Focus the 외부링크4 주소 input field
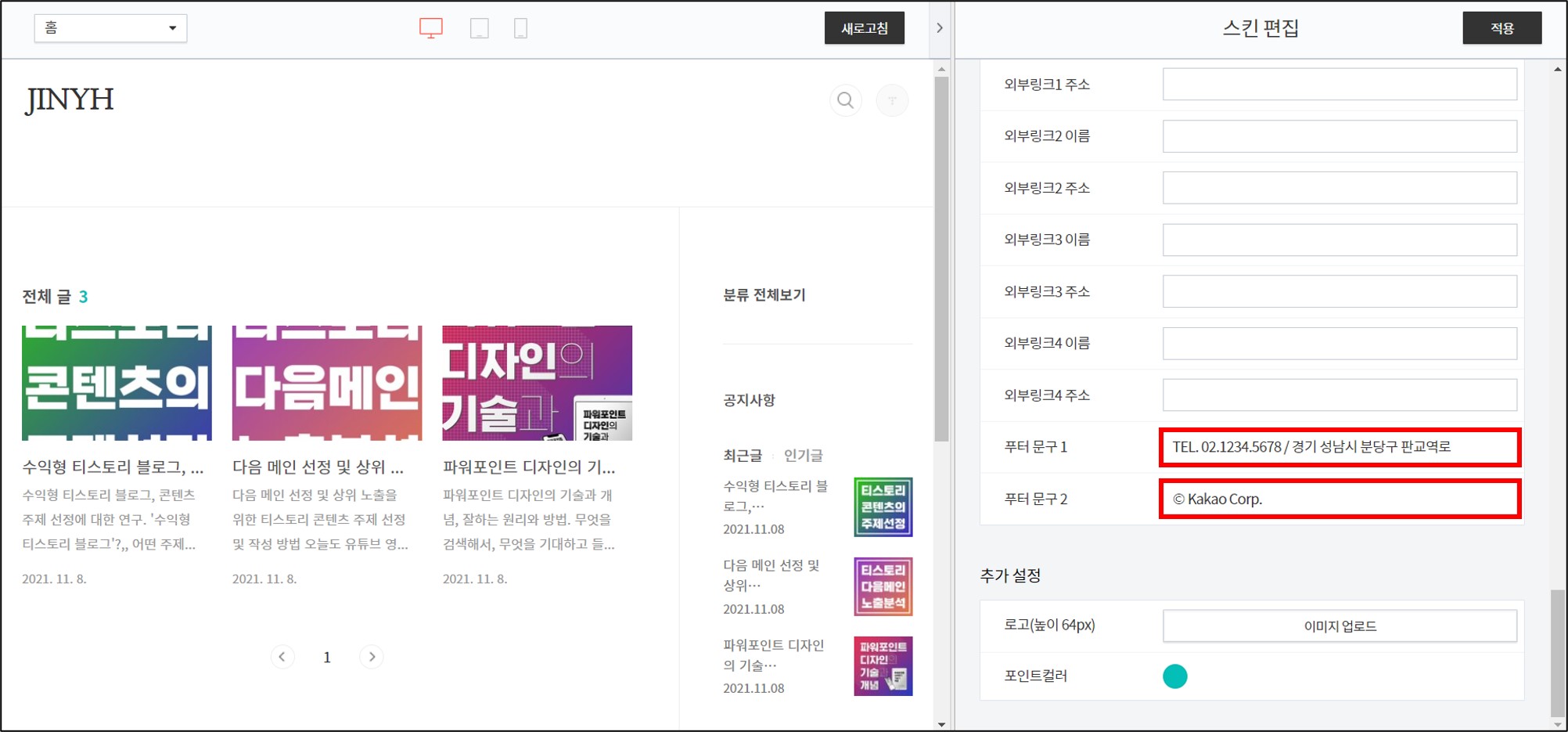Viewport: 1568px width, 732px height. coord(1340,395)
